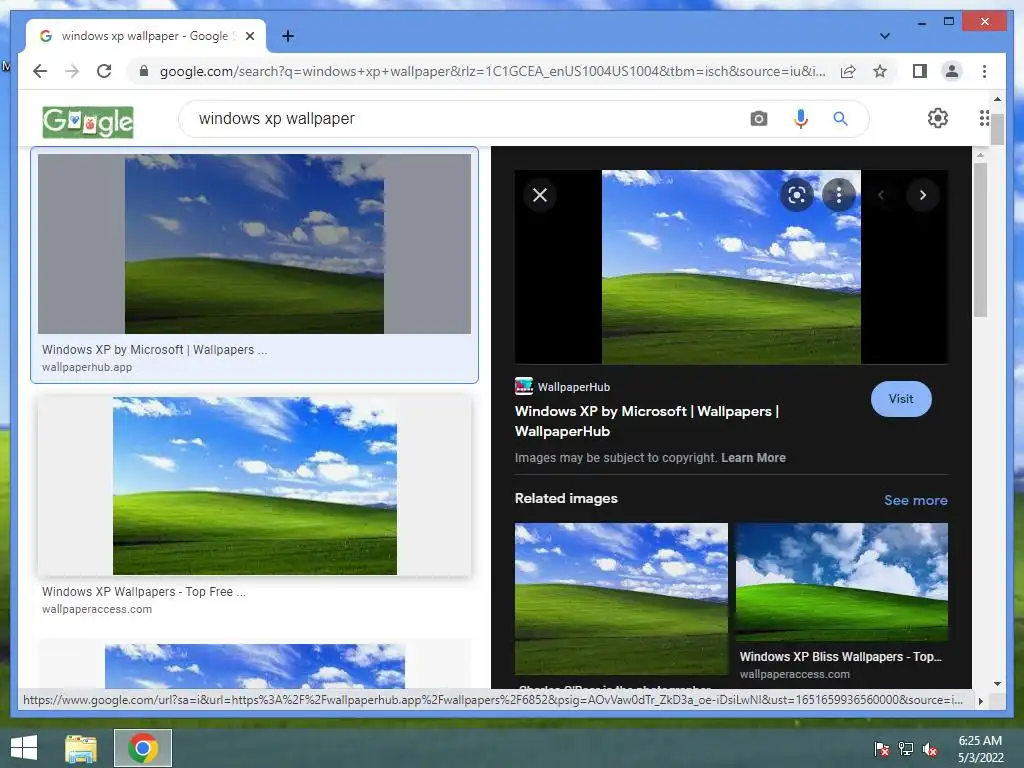Select wallpaperaccess.com Top Free result thumbnail
This screenshot has height=768, width=1024.
pos(255,486)
